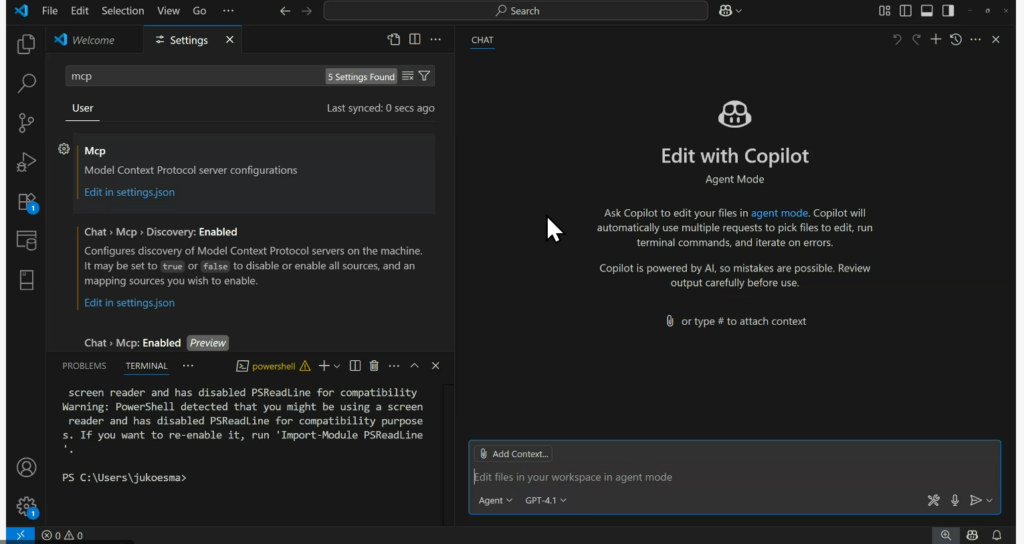This screenshot has height=544, width=1024.
Task: Open the settings filter funnel
Action: click(424, 76)
